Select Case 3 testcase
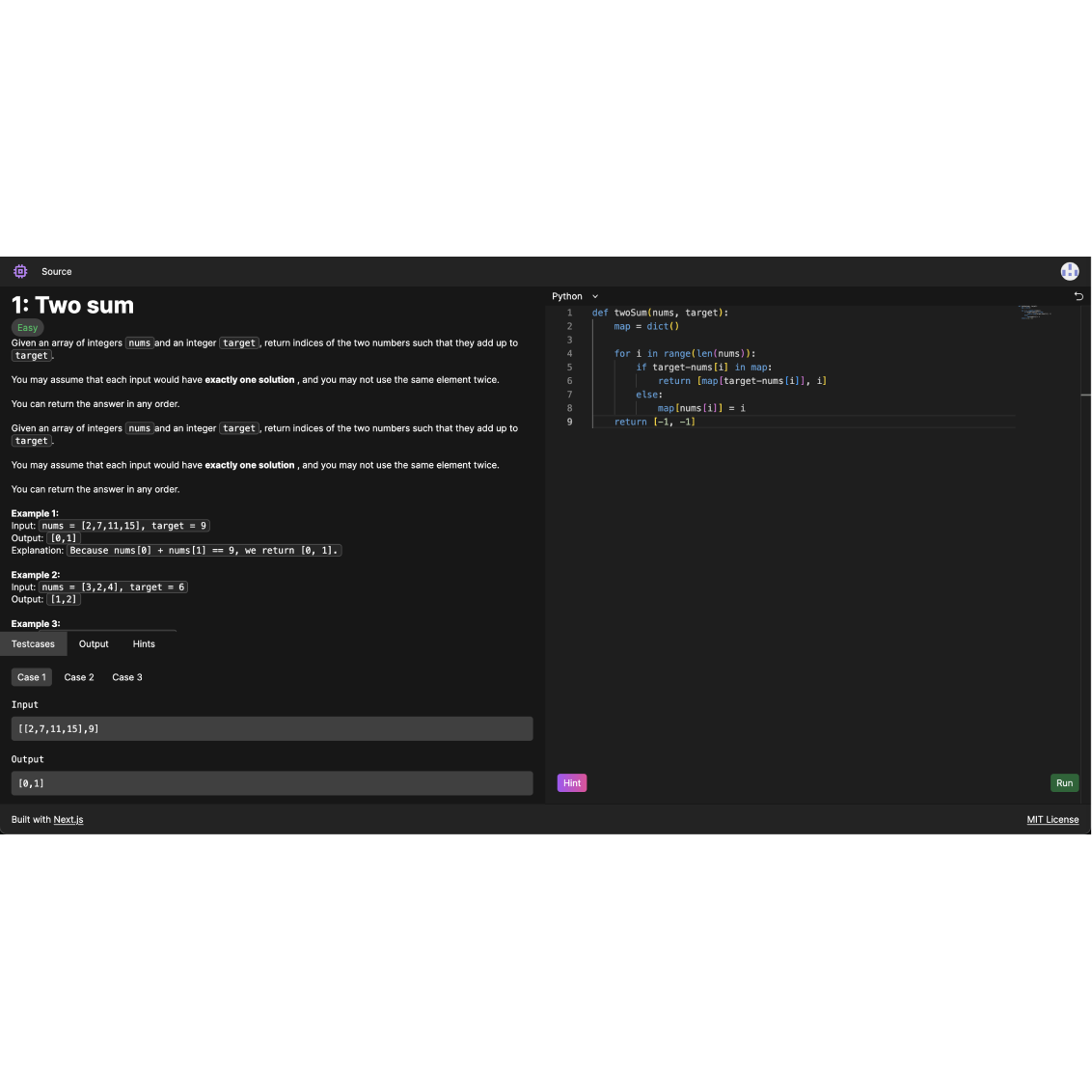 [126, 676]
